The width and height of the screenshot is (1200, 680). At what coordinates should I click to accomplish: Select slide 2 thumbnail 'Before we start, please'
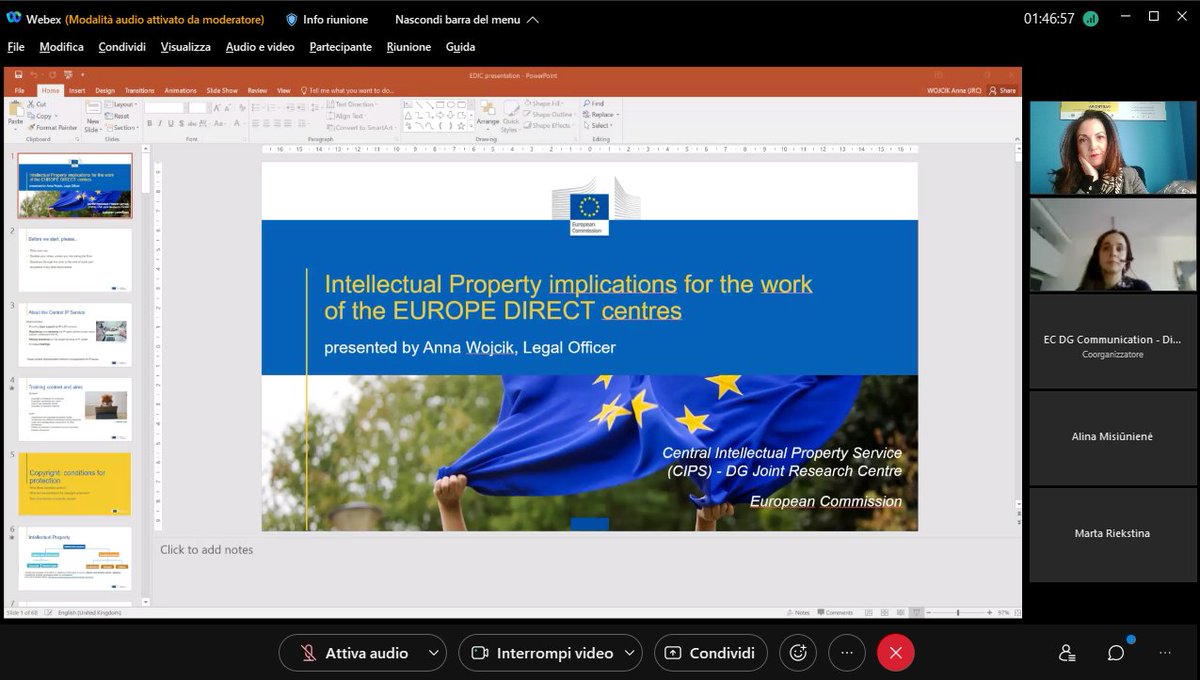click(75, 260)
